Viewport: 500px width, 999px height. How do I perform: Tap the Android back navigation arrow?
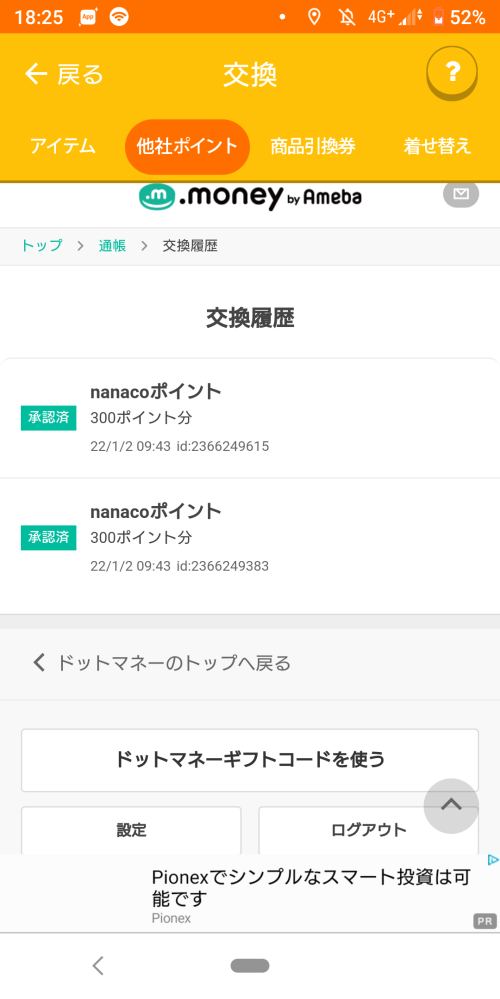pos(97,966)
